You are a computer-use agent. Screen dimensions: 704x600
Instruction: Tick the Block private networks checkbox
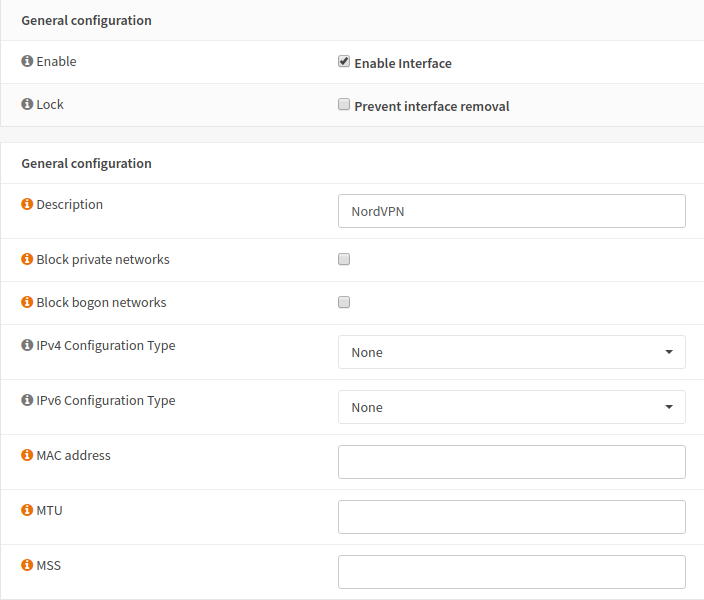(x=344, y=259)
